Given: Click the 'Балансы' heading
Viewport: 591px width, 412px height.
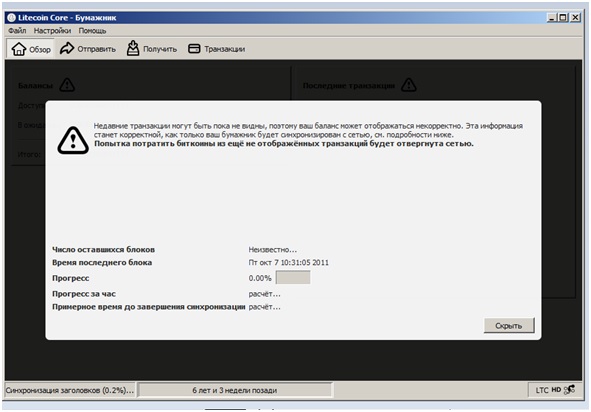Looking at the screenshot, I should click(35, 86).
